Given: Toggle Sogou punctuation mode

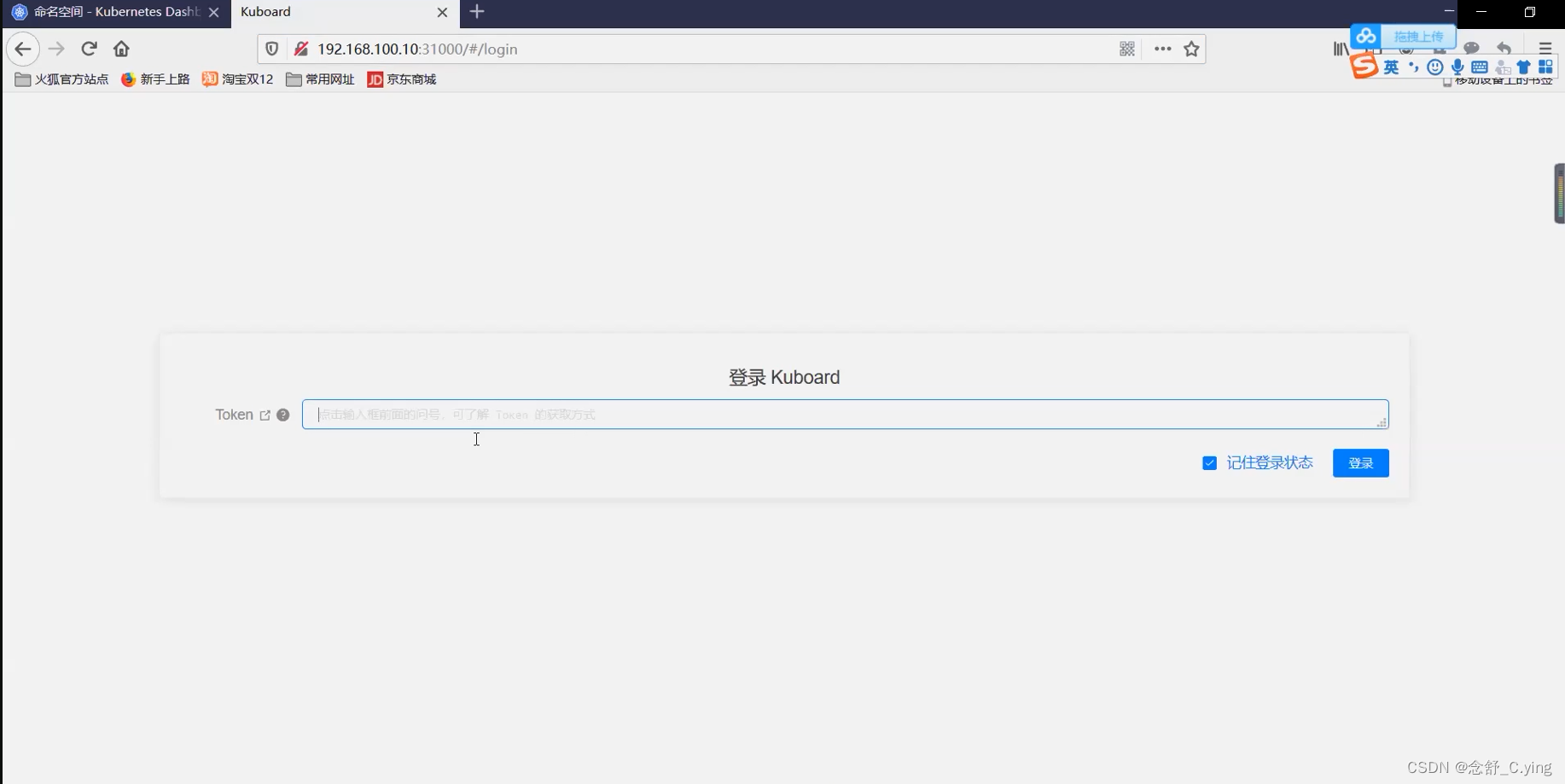Looking at the screenshot, I should pos(1413,67).
